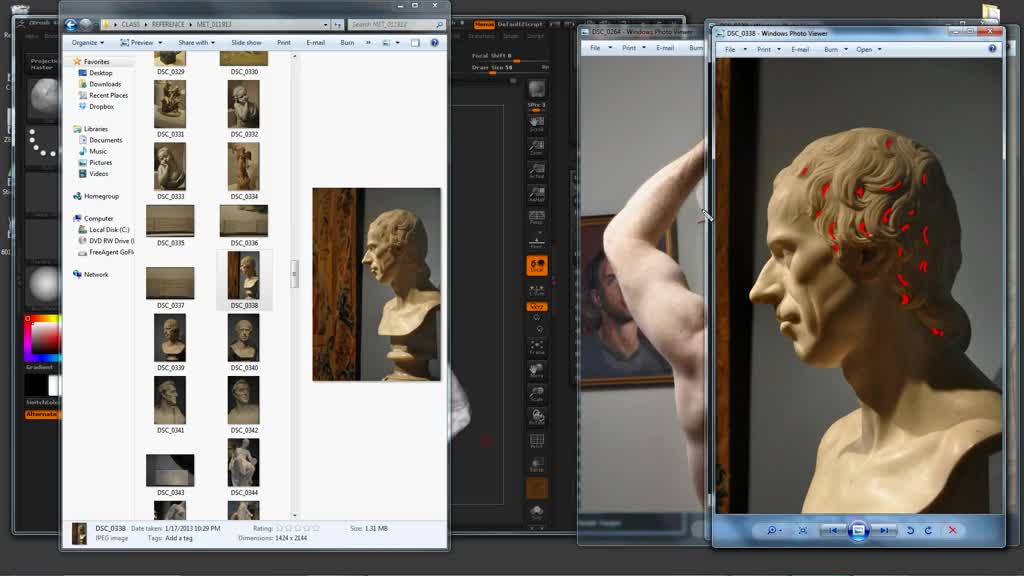This screenshot has width=1024, height=576.
Task: Adjust the ZBrush Focal Shift slider
Action: [x=510, y=57]
